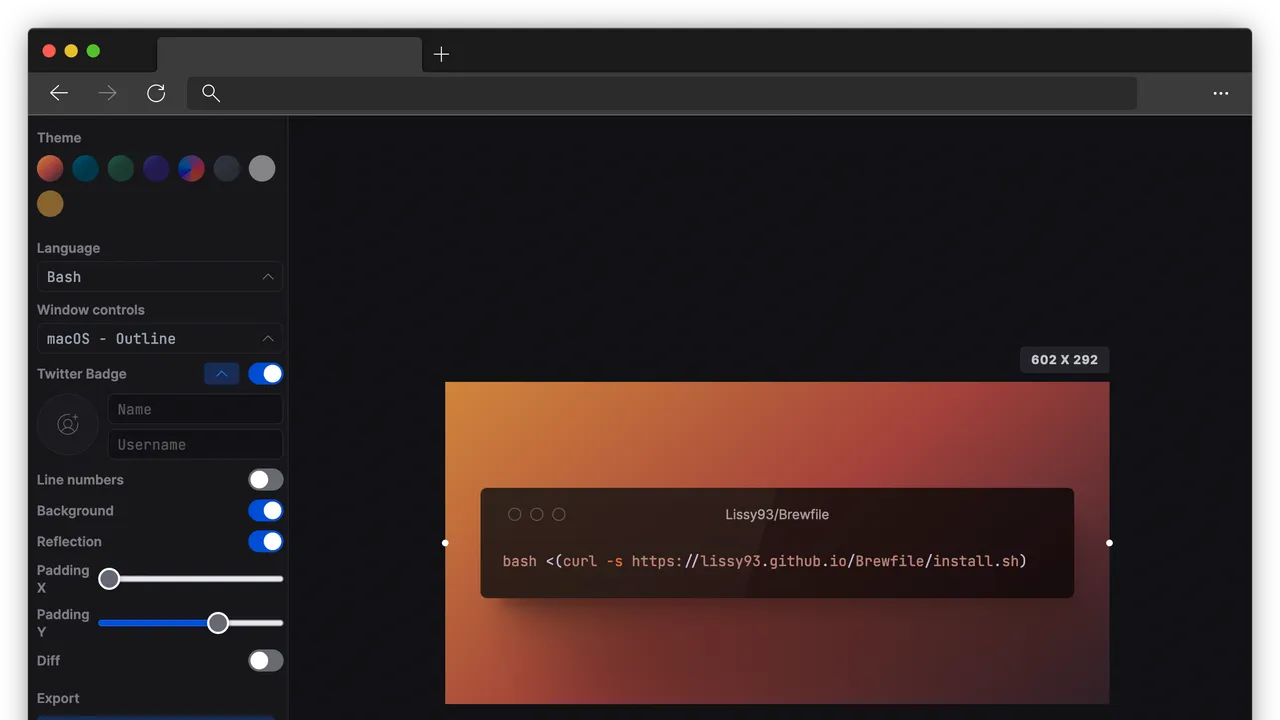This screenshot has height=720, width=1280.
Task: Select the golden brown theme swatch
Action: pos(50,204)
